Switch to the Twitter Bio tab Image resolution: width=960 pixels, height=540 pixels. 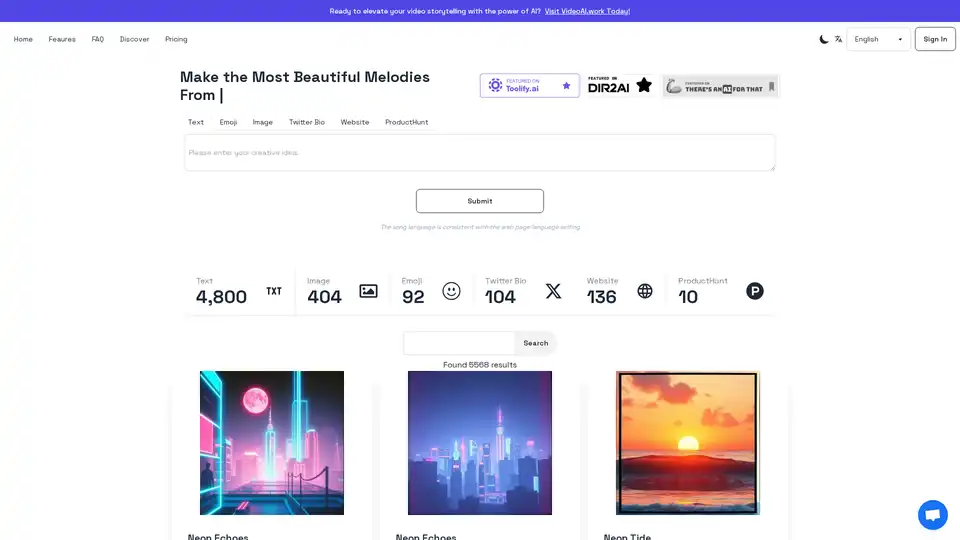click(x=307, y=122)
